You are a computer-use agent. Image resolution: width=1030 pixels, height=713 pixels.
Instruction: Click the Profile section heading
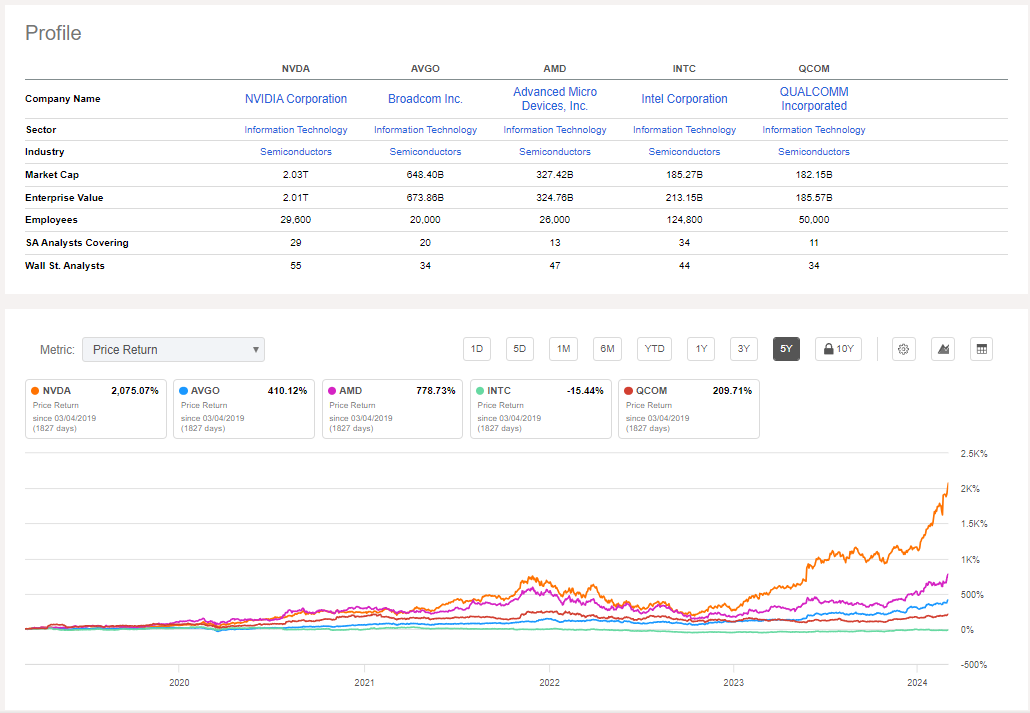pos(53,33)
